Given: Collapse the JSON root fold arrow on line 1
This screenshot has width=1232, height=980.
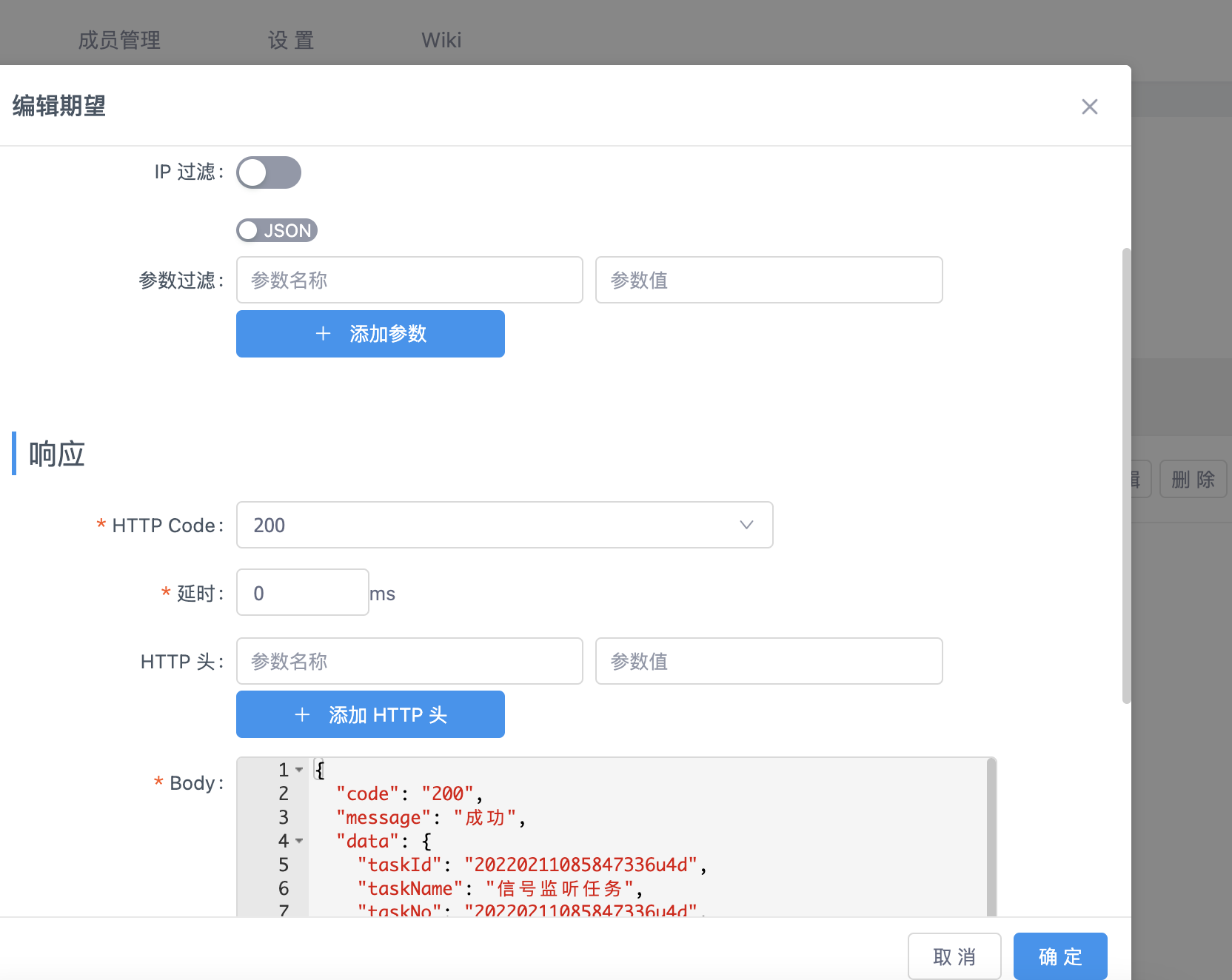Looking at the screenshot, I should (299, 770).
